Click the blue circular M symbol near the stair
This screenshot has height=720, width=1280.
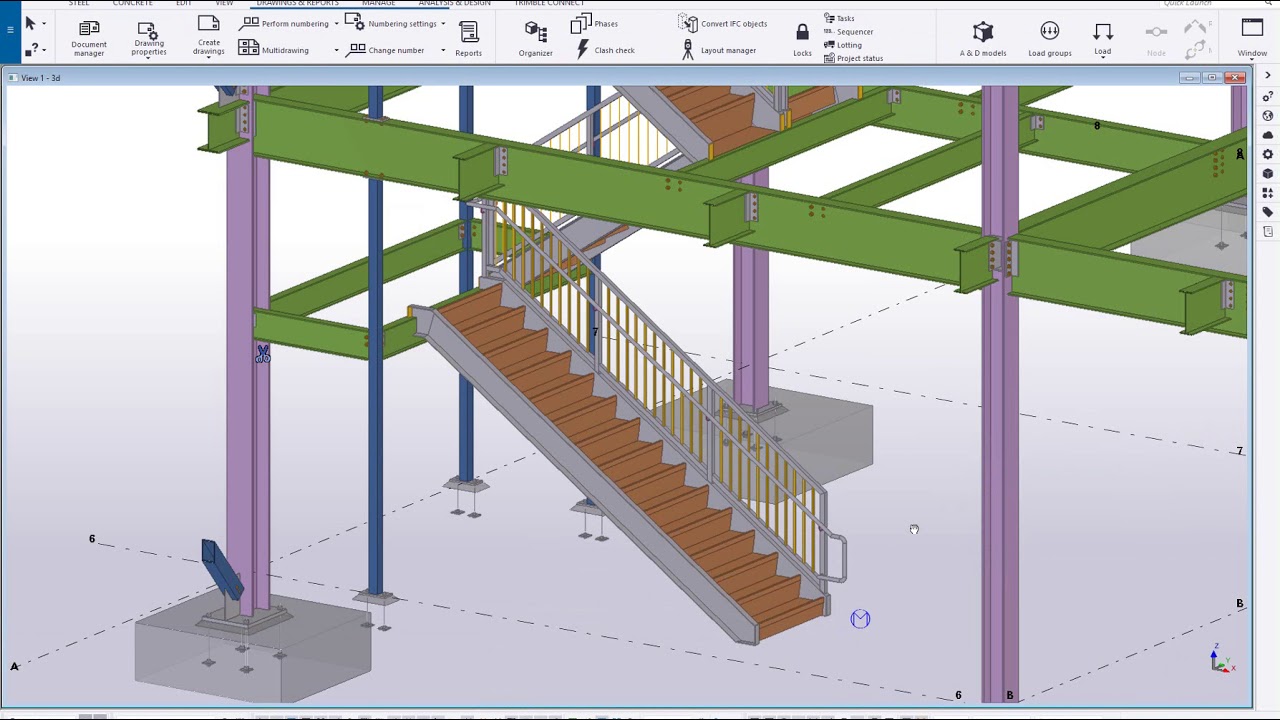tap(860, 619)
